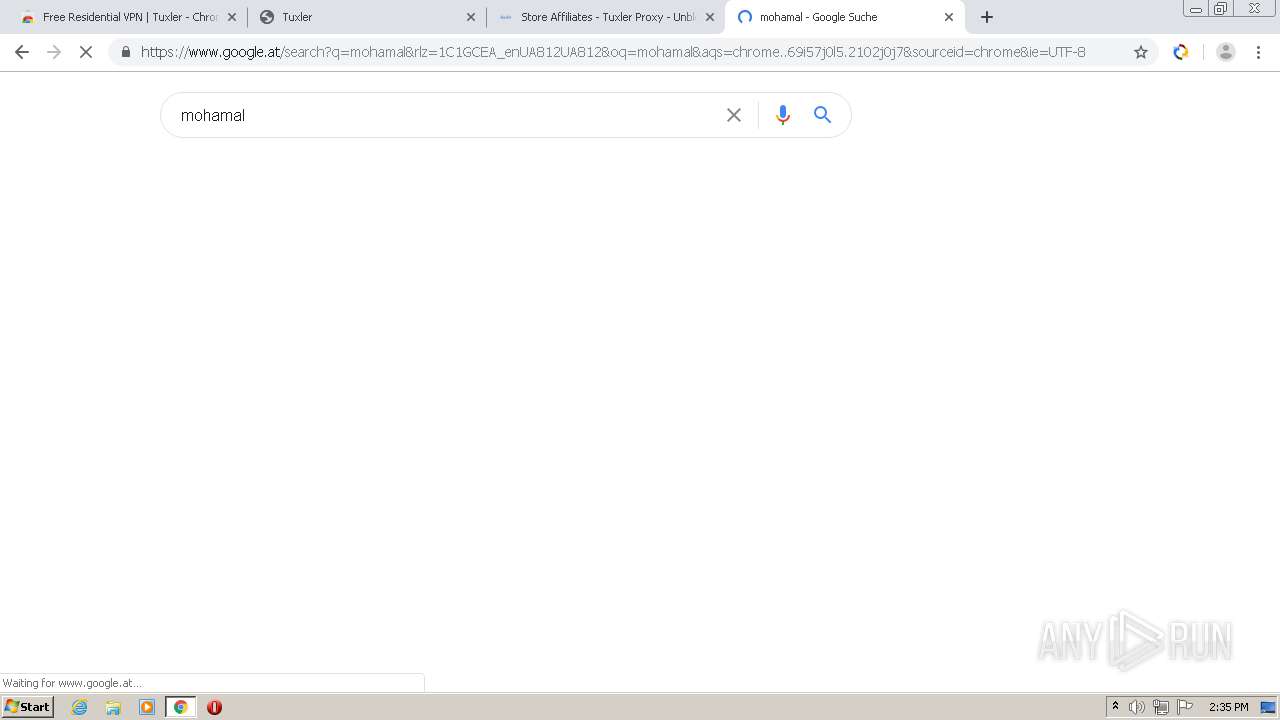
Task: Open Chrome's three-dot menu
Action: (1258, 52)
